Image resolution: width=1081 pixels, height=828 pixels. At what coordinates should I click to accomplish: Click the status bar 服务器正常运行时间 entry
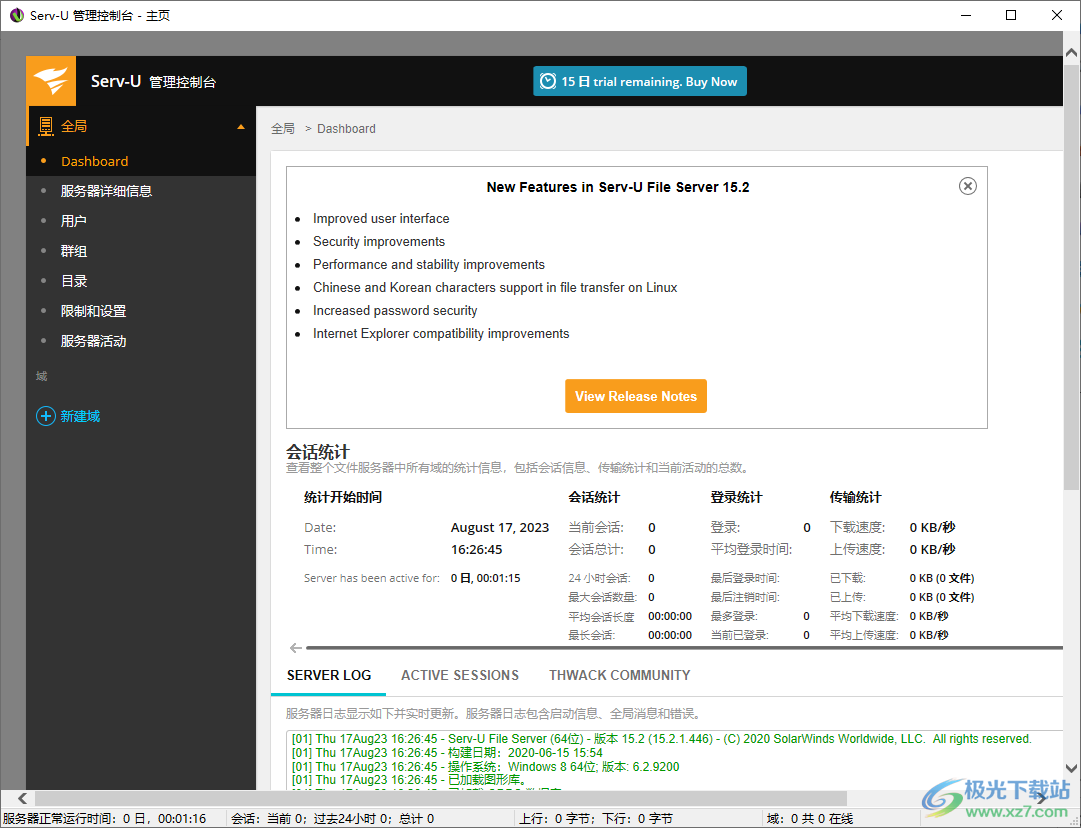click(x=105, y=819)
